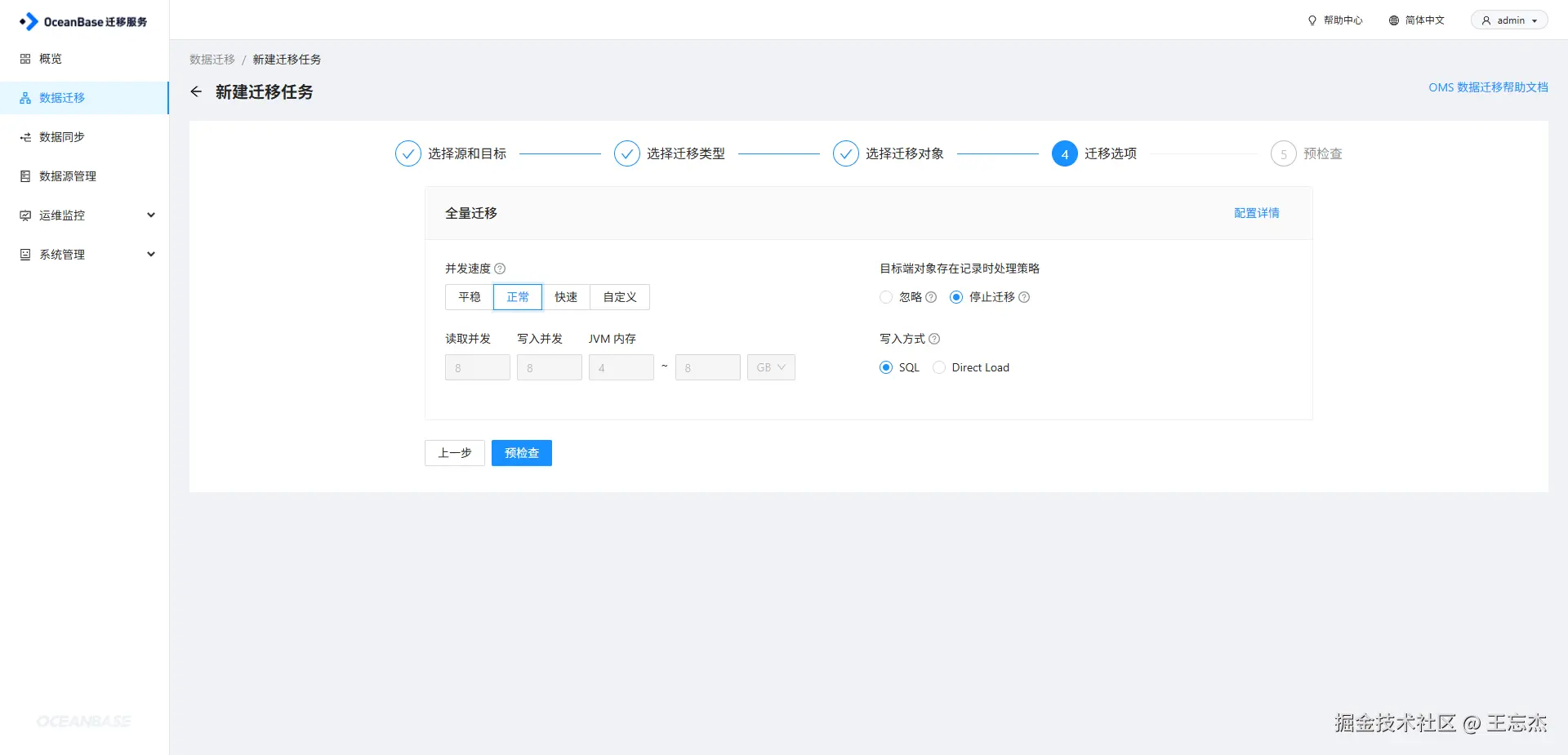Image resolution: width=1568 pixels, height=755 pixels.
Task: Open the 简体中文 language selector
Action: tap(1417, 20)
